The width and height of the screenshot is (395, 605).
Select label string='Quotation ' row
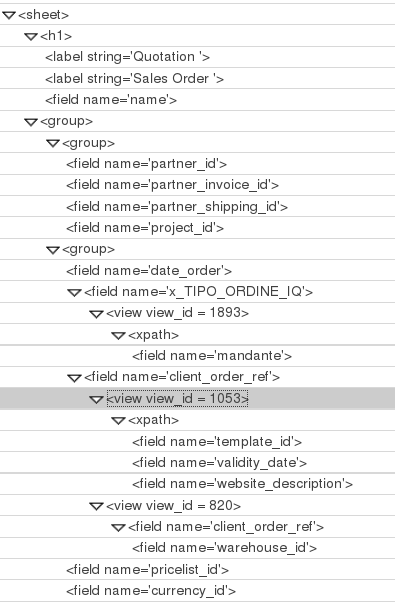coord(198,57)
